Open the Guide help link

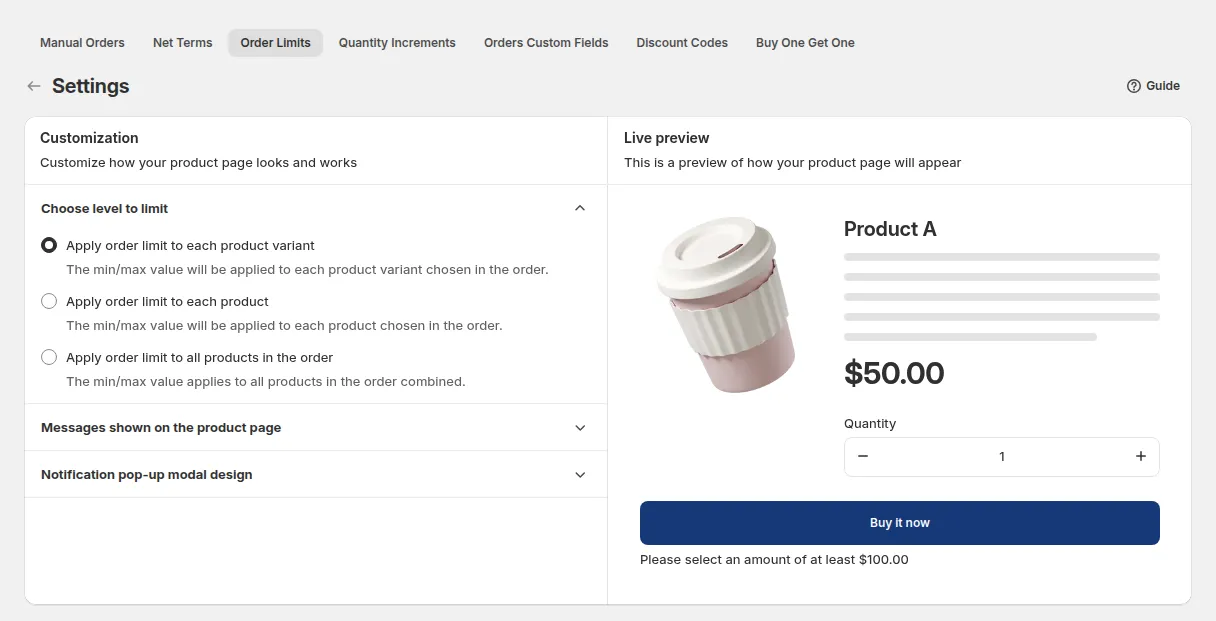[x=1153, y=86]
